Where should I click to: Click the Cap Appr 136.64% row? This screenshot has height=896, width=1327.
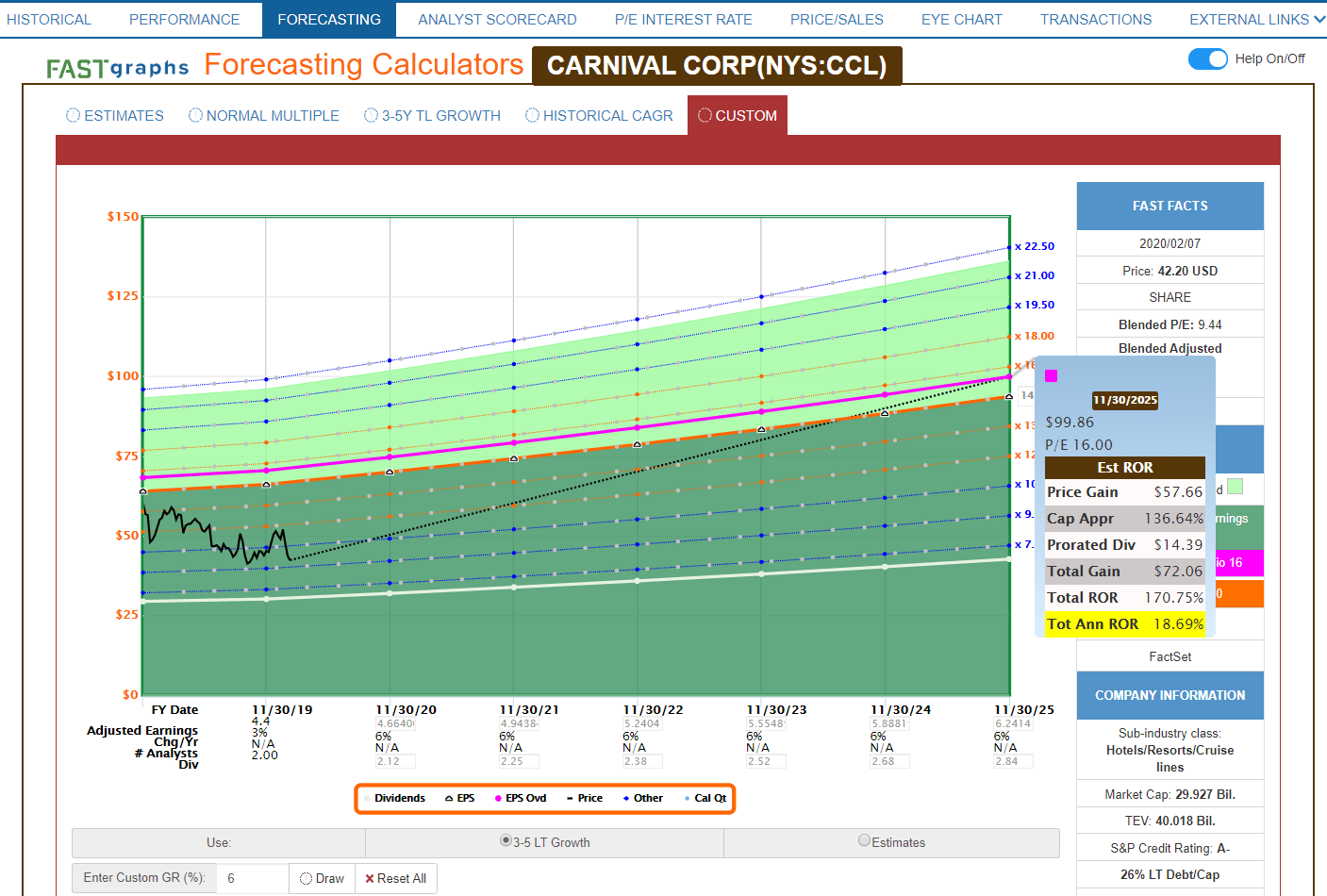[x=1125, y=518]
